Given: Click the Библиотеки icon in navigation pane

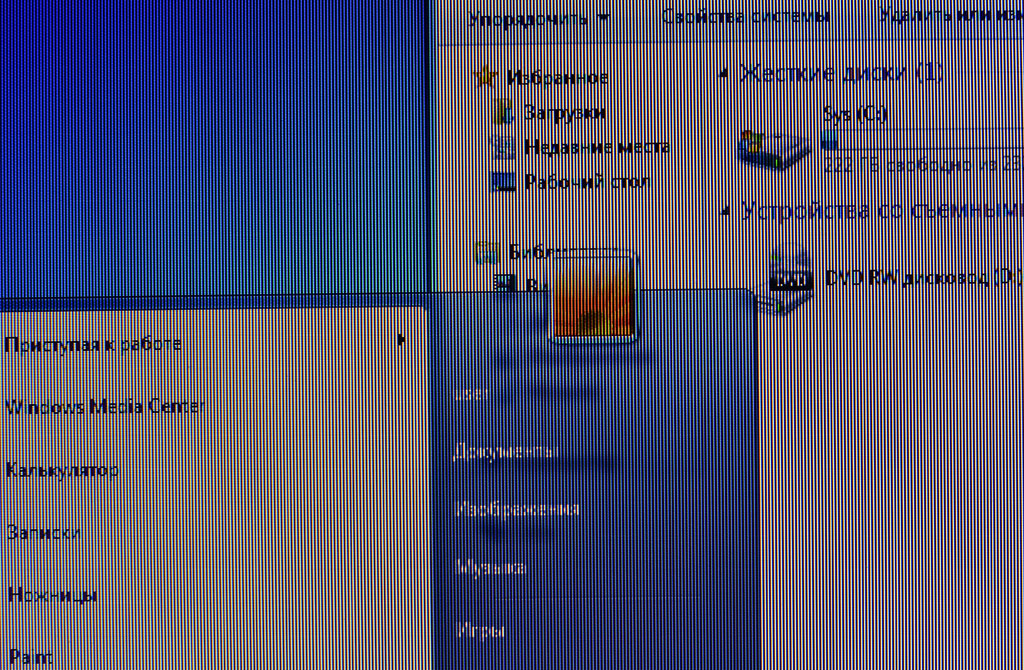Looking at the screenshot, I should point(487,252).
